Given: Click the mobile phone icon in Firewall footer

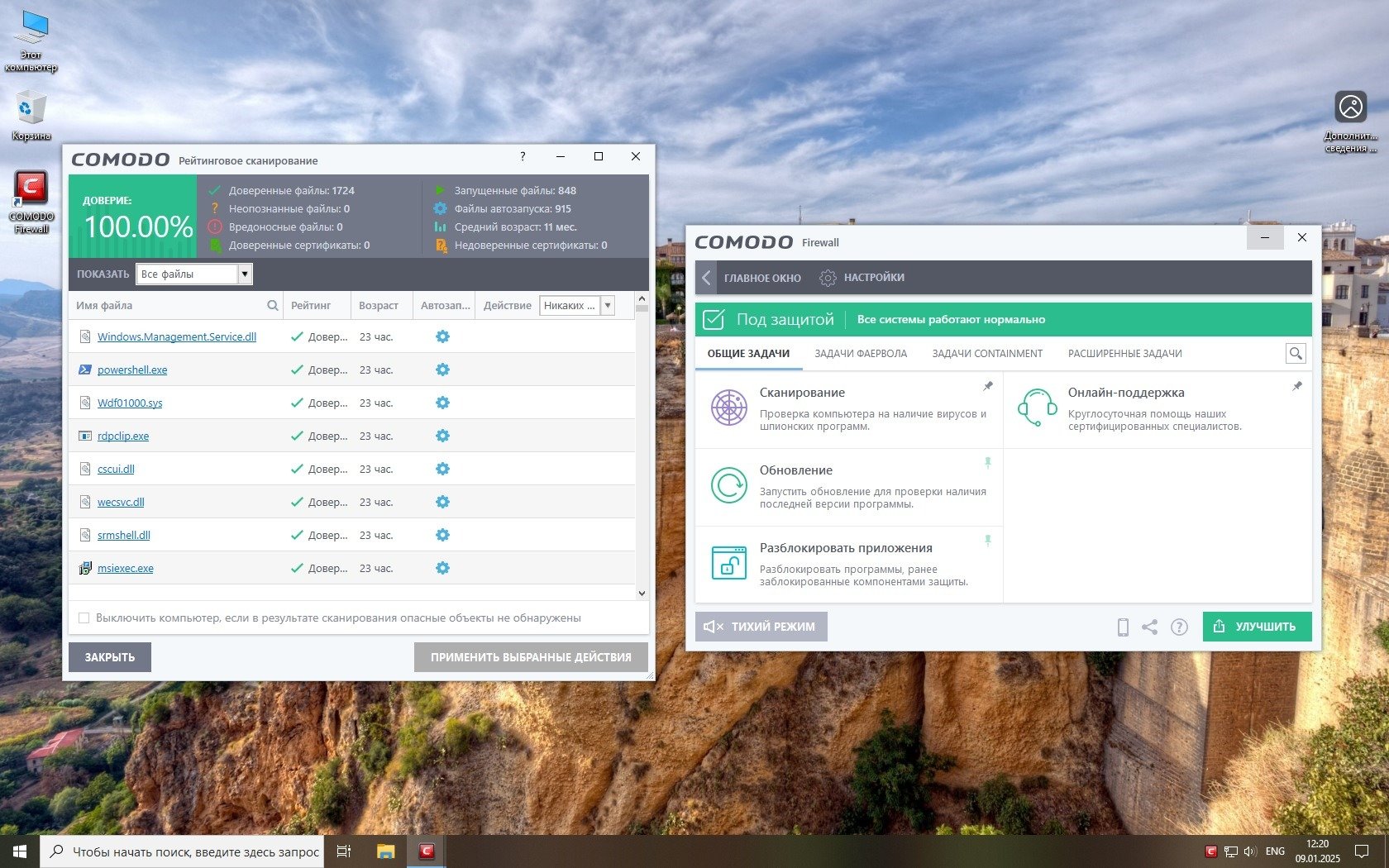Looking at the screenshot, I should [x=1123, y=627].
